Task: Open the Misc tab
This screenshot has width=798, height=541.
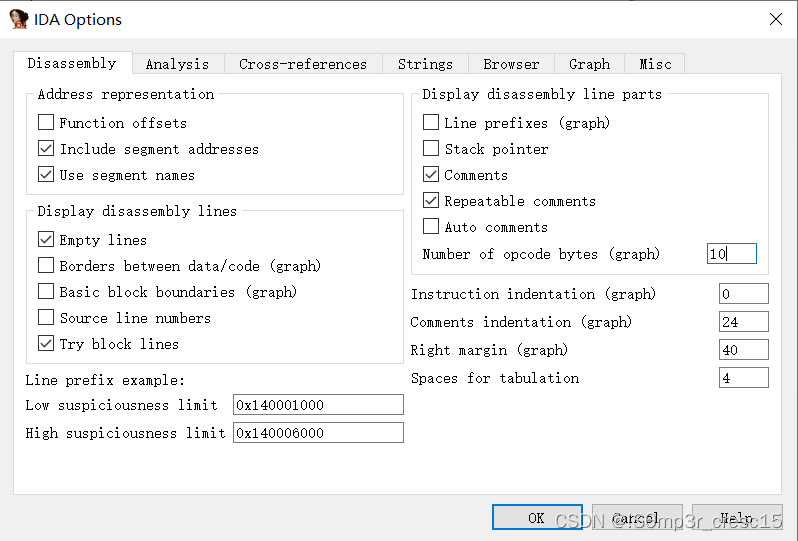Action: [655, 64]
